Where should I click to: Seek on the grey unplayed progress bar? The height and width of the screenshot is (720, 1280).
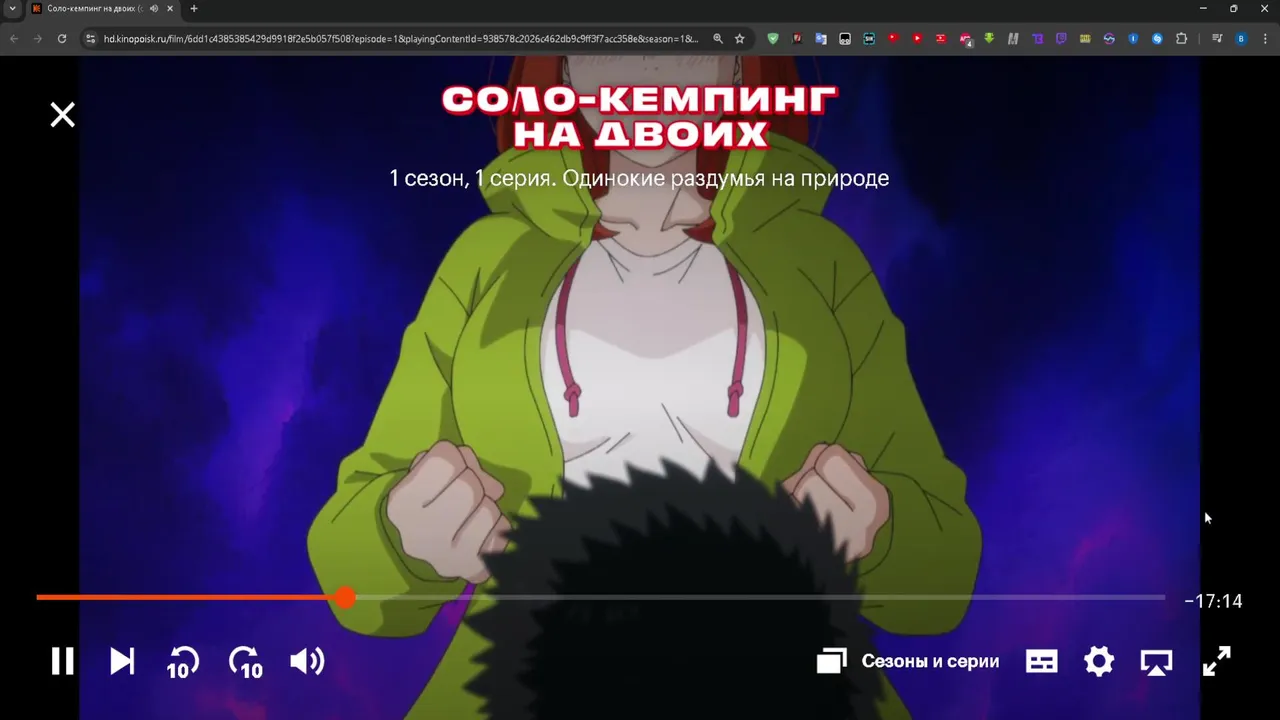(x=760, y=597)
